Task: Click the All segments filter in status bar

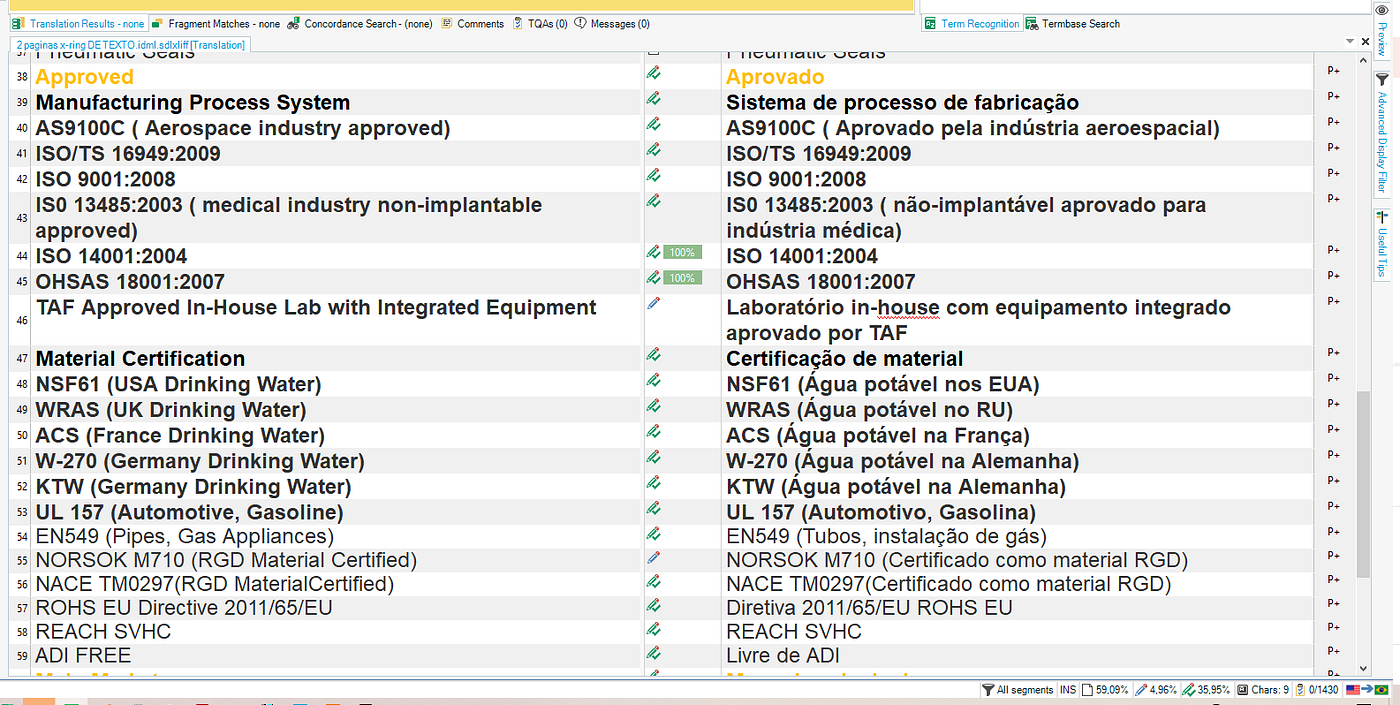Action: 1018,690
